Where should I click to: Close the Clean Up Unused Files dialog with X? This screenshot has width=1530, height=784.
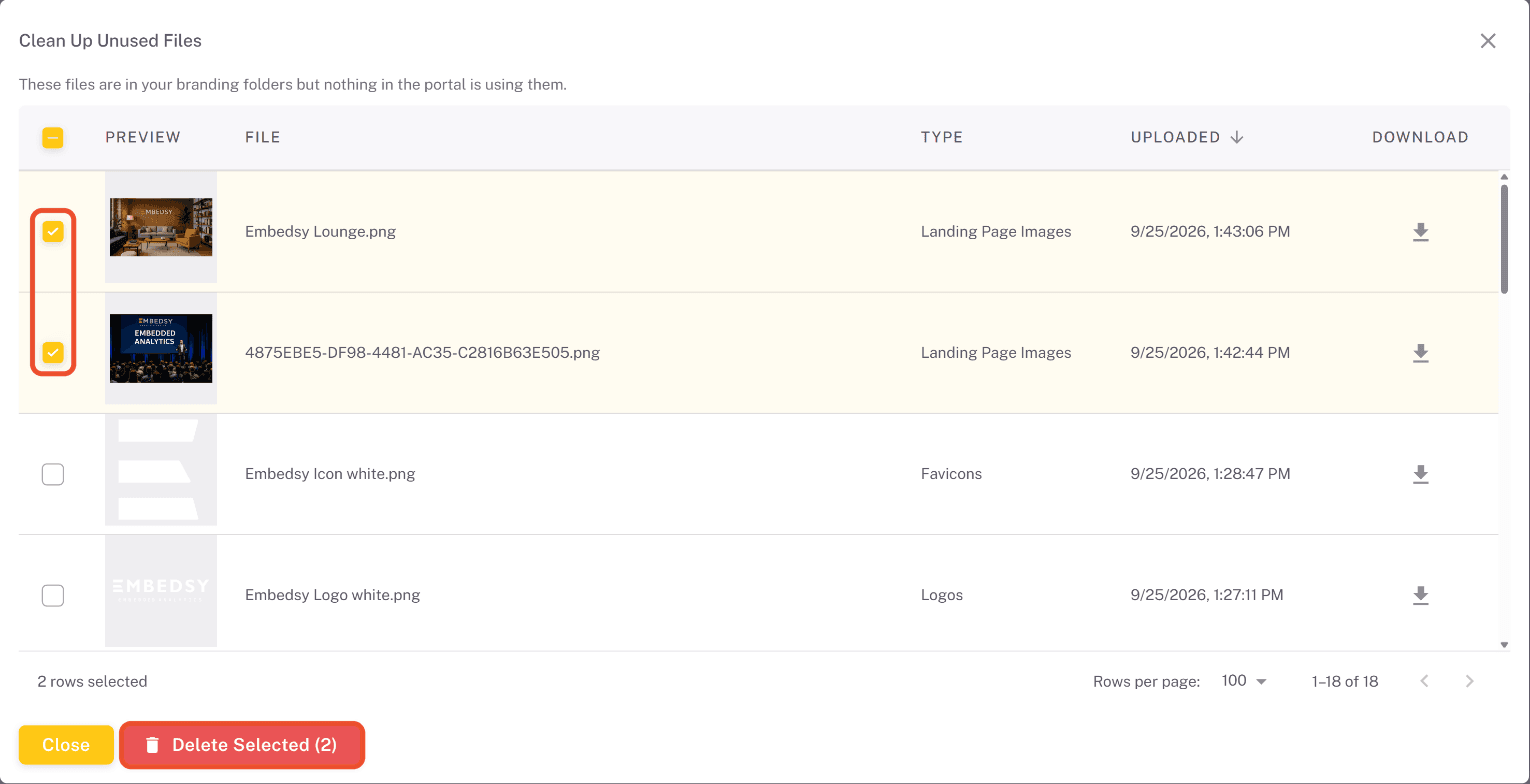1488,41
